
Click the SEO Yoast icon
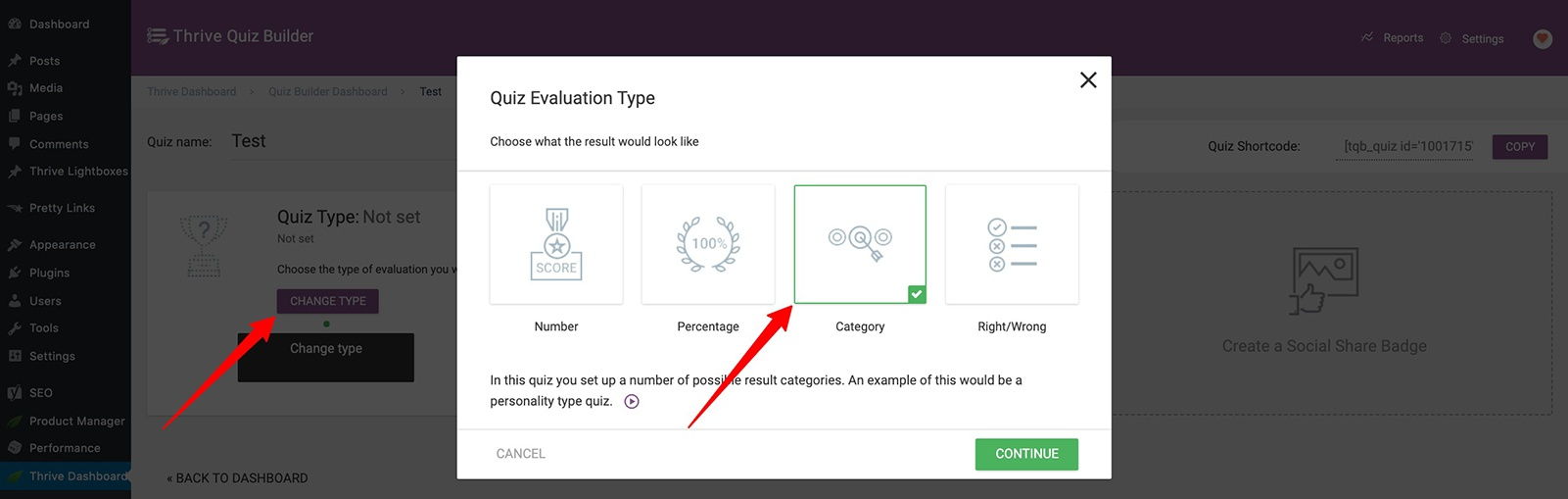click(x=15, y=393)
